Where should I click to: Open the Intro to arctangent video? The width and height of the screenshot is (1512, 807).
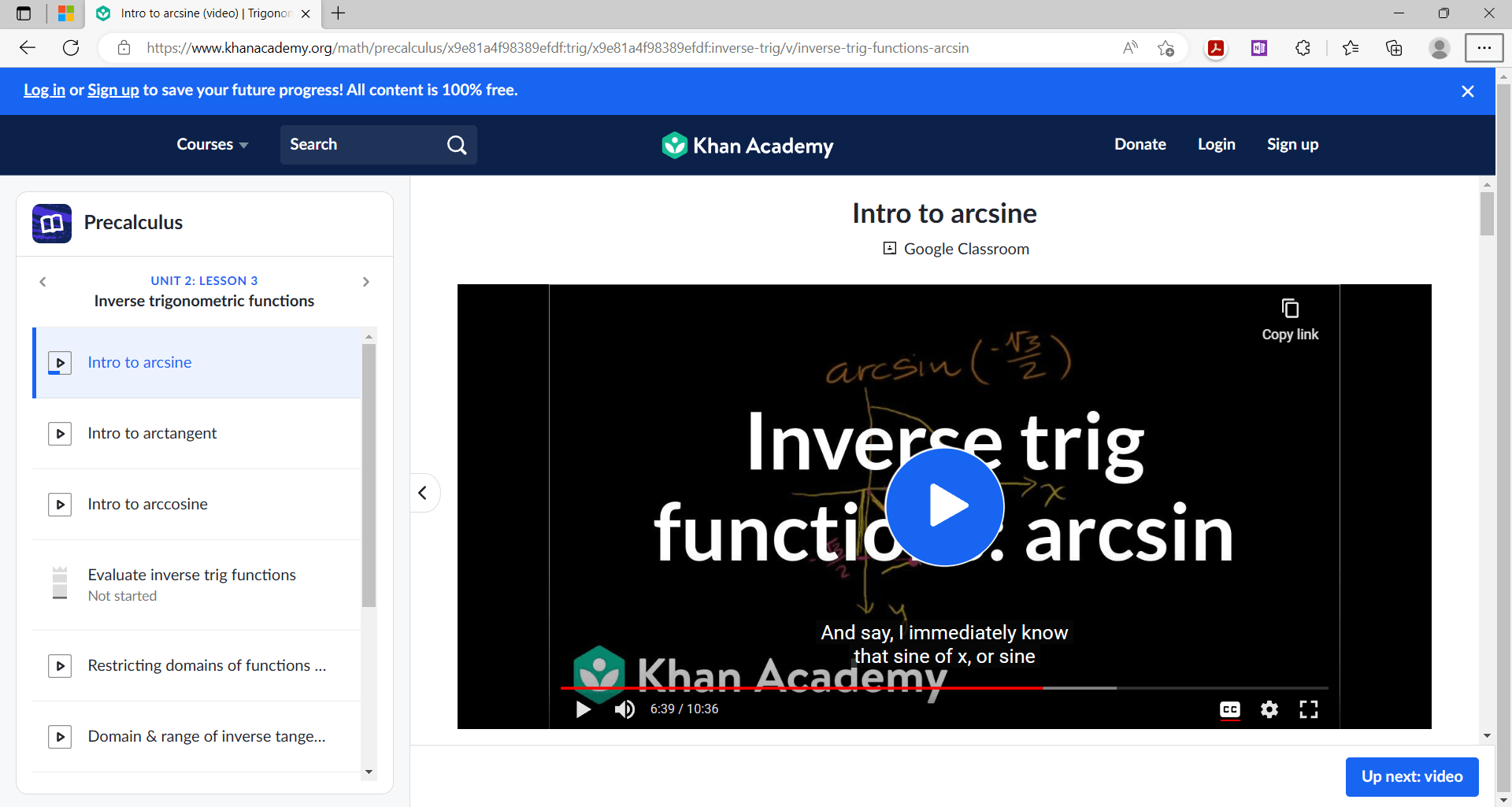click(197, 434)
